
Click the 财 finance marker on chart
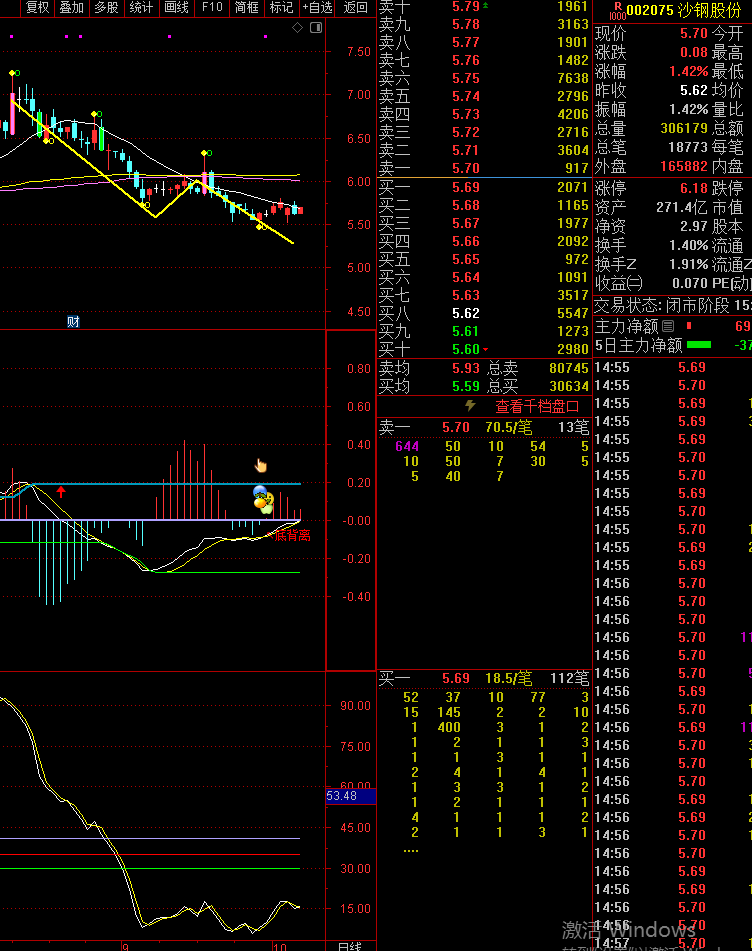[x=73, y=322]
